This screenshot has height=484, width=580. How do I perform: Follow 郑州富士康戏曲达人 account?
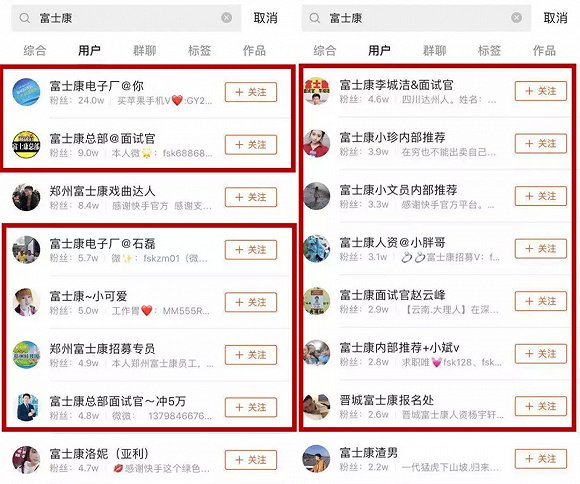tap(251, 197)
